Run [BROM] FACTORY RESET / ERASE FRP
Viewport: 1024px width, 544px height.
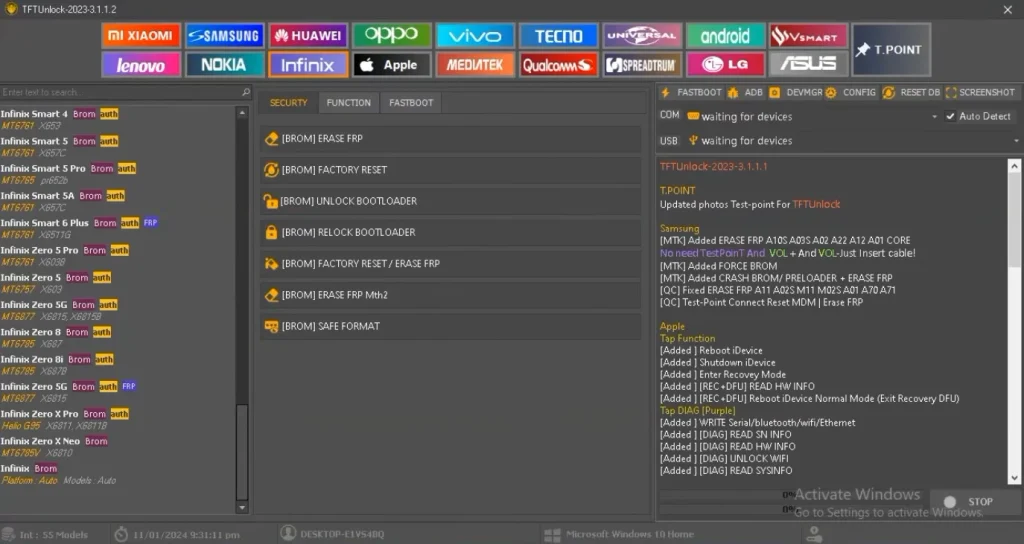pos(450,264)
